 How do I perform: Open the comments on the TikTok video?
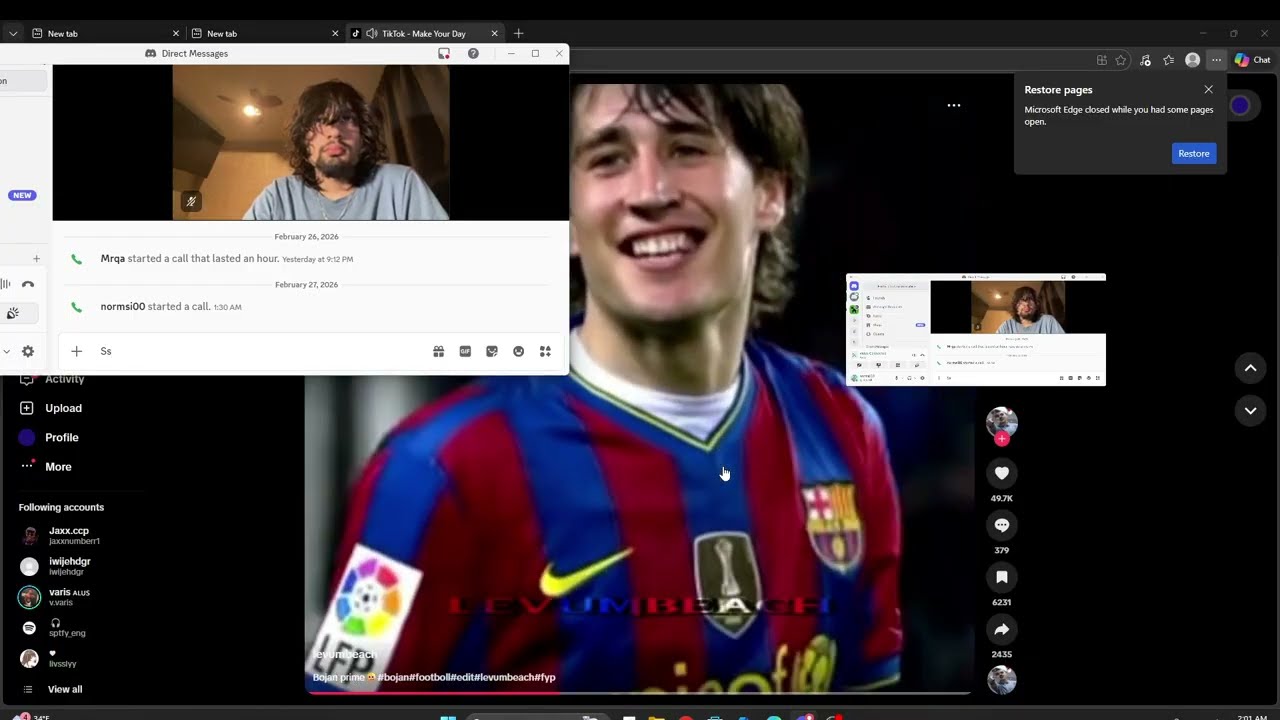(1001, 525)
